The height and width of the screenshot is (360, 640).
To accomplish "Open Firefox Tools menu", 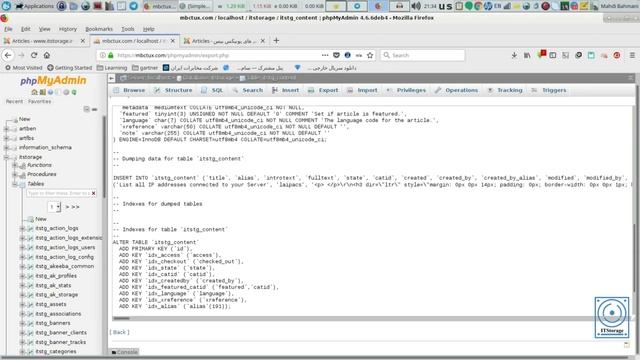I will pyautogui.click(x=128, y=29).
